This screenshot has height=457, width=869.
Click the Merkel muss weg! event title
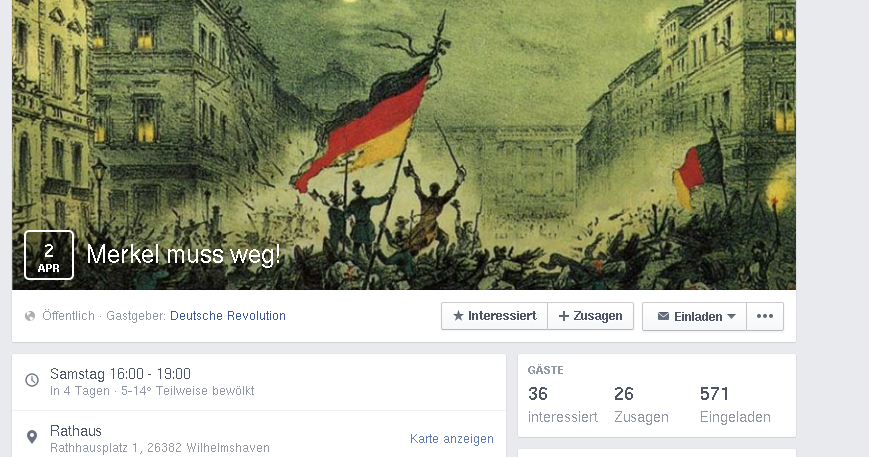tap(183, 255)
